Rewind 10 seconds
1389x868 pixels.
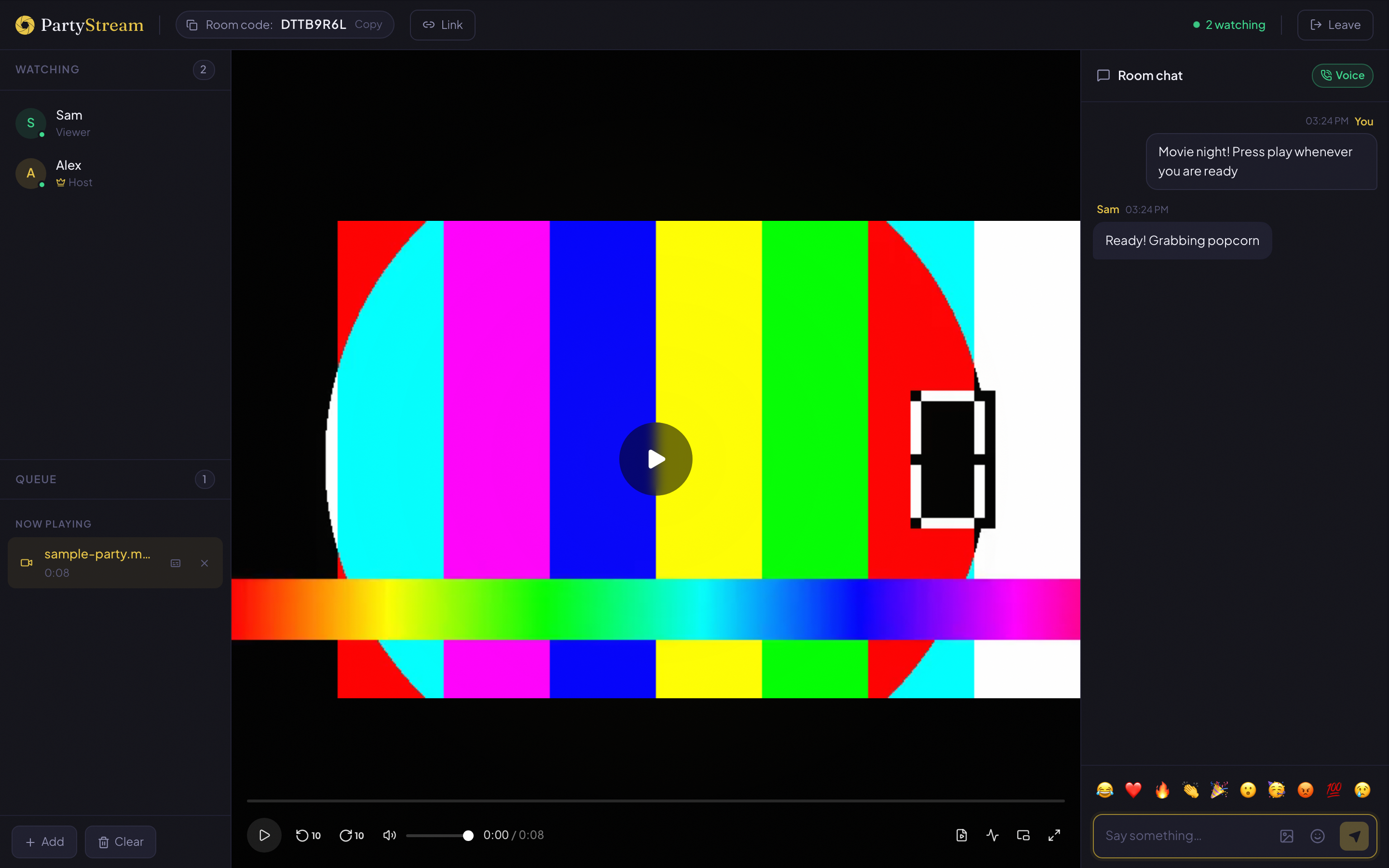[308, 835]
